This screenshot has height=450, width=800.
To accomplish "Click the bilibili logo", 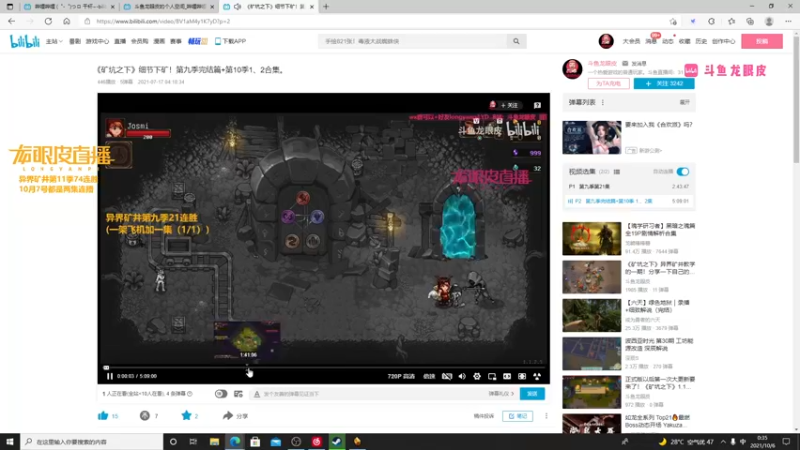I will 24,41.
